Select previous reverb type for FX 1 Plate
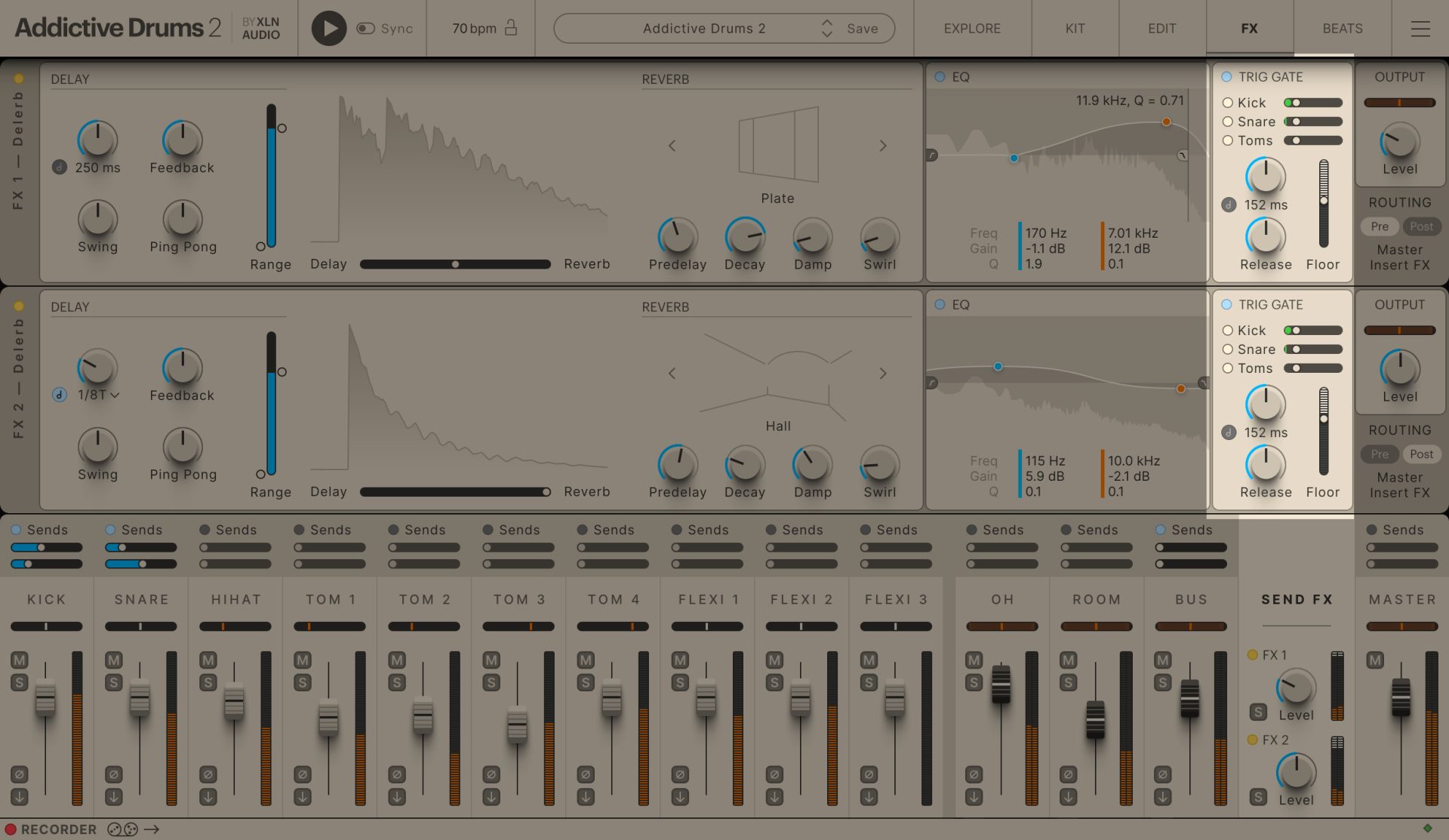 (672, 146)
